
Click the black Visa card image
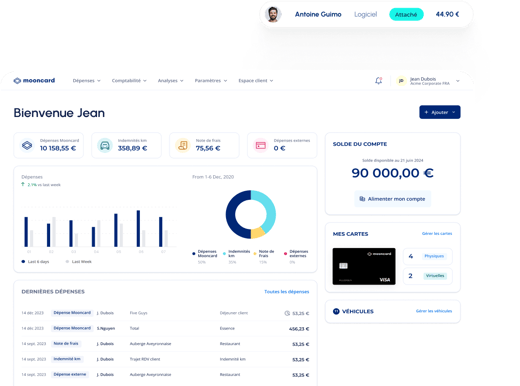click(364, 266)
